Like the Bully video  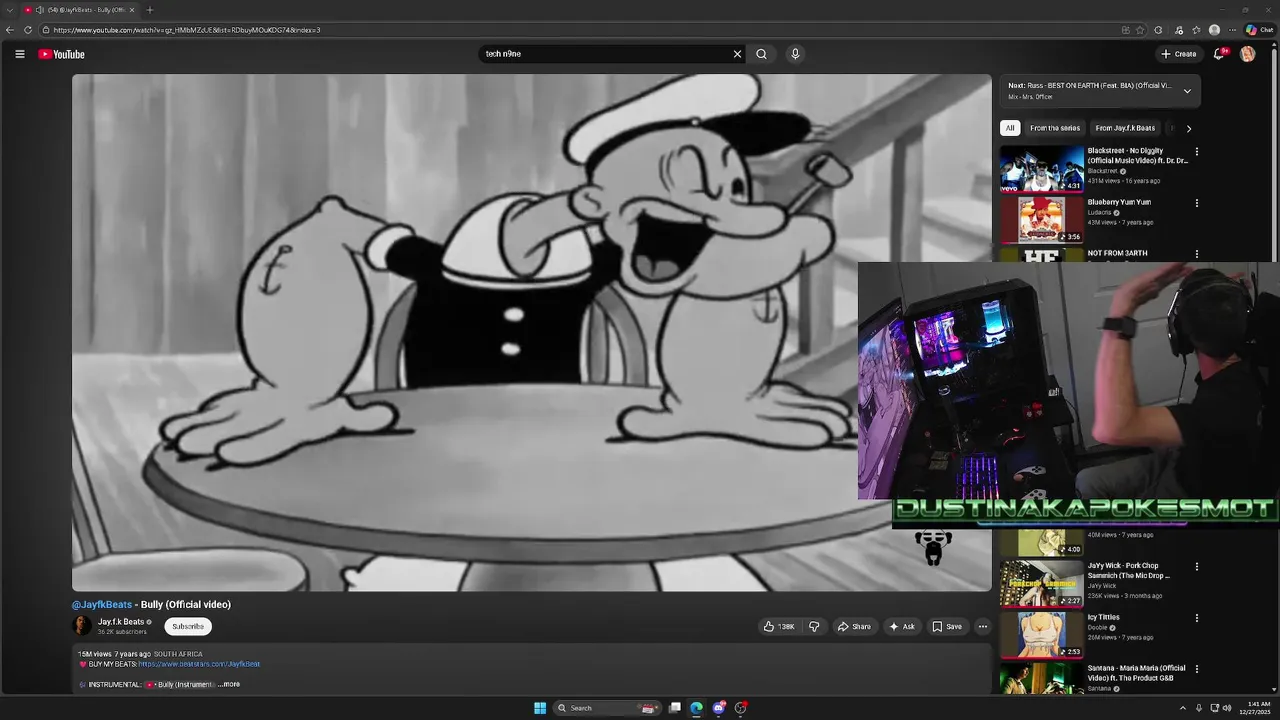779,627
